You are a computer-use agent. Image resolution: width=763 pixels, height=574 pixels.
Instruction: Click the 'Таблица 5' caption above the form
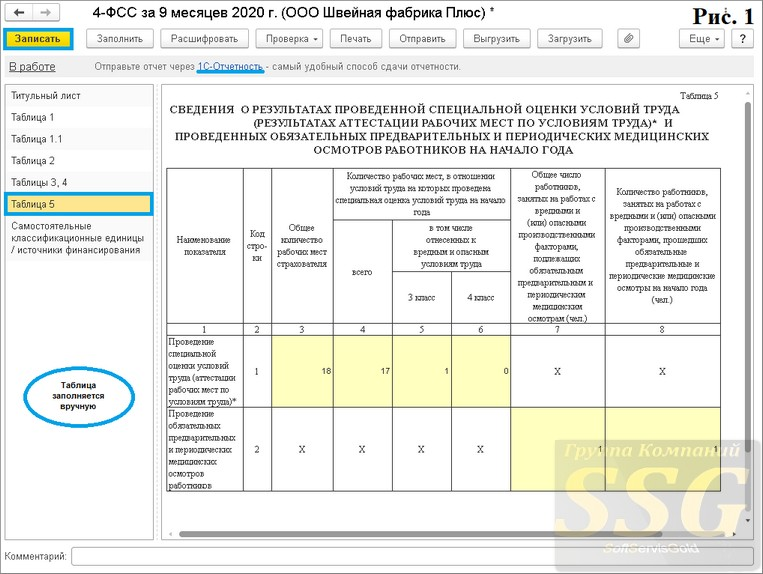coord(699,96)
